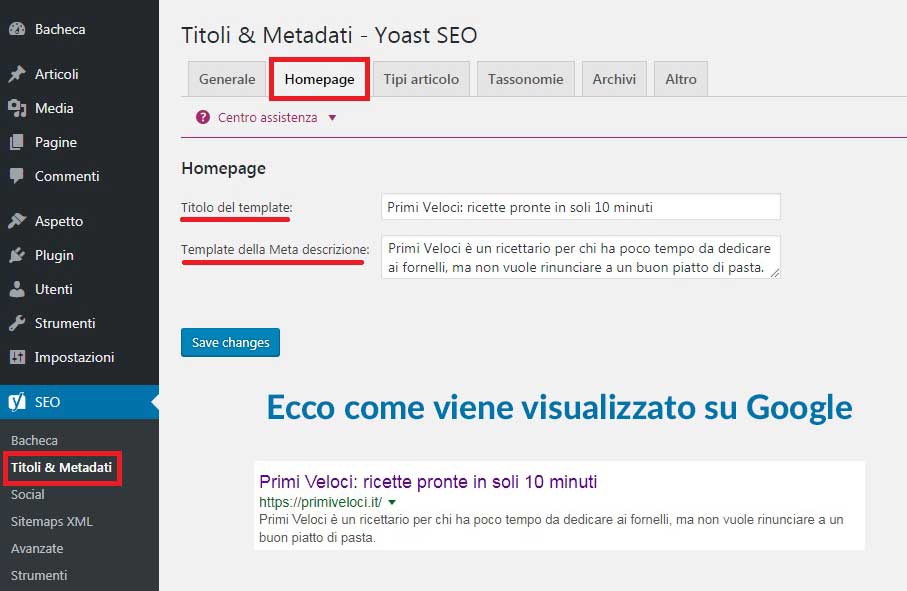Click the Strumenti wrench icon
Viewport: 907px width, 591px height.
coord(17,323)
